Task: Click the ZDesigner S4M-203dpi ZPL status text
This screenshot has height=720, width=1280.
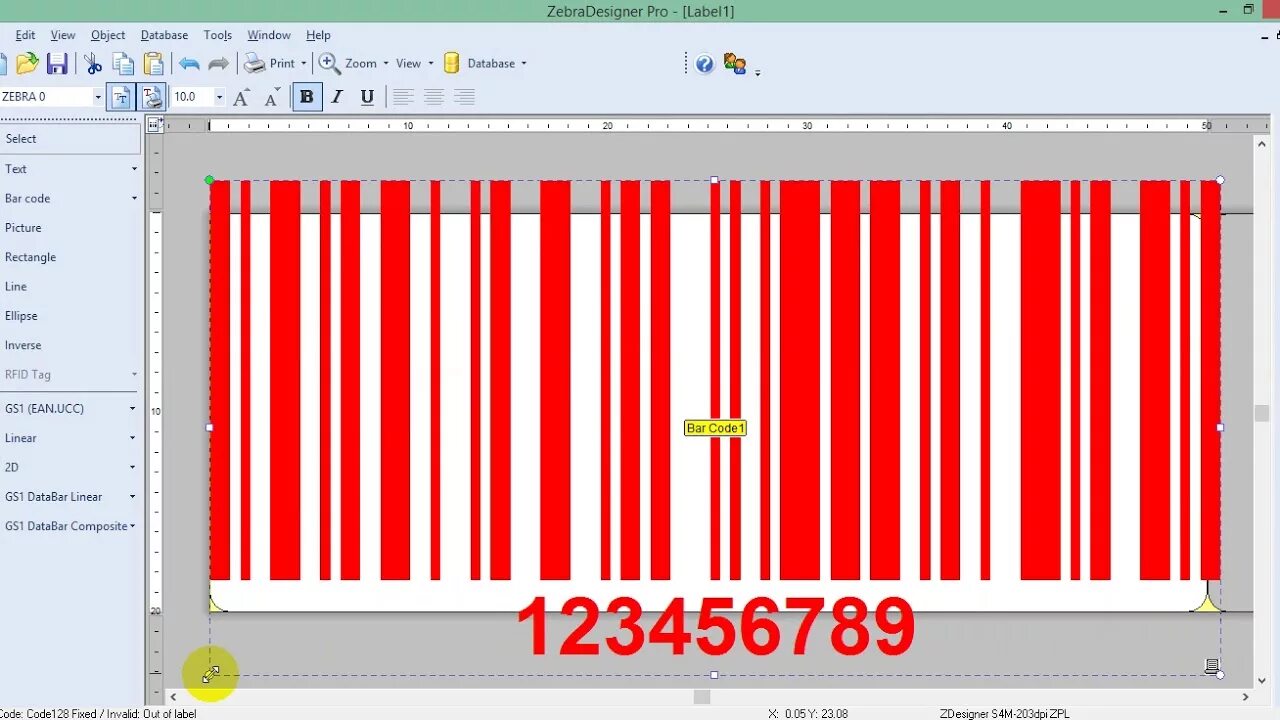Action: [x=1004, y=714]
